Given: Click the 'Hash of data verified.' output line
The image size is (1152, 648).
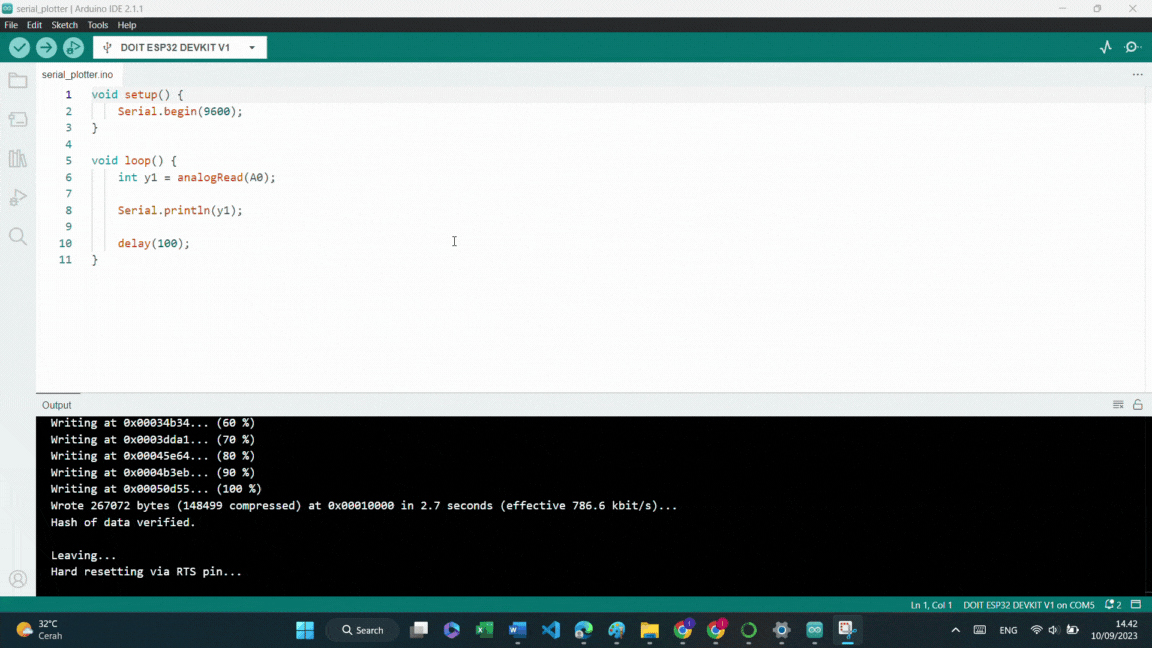Looking at the screenshot, I should 123,522.
